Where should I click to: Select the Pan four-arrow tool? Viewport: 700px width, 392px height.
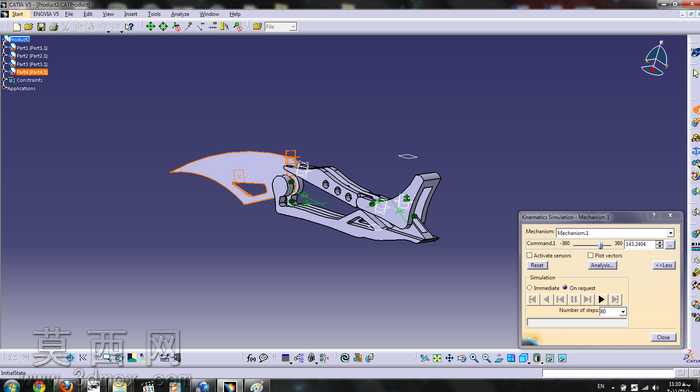click(449, 358)
